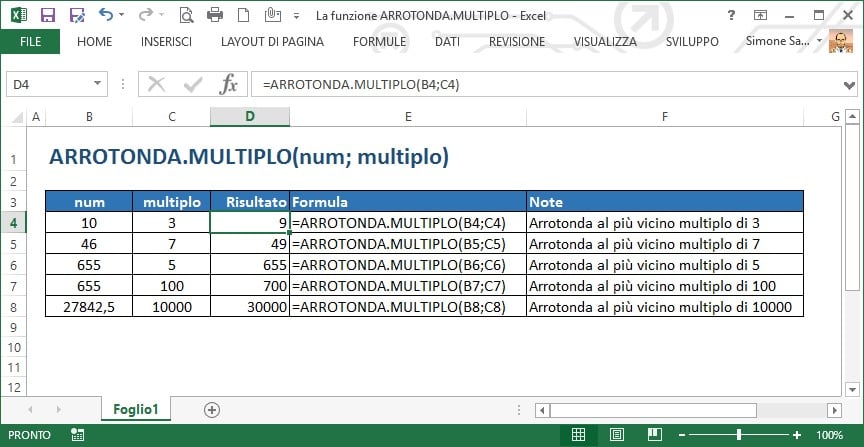Viewport: 864px width, 447px height.
Task: Open the SVILUPPO tab
Action: pyautogui.click(x=692, y=41)
